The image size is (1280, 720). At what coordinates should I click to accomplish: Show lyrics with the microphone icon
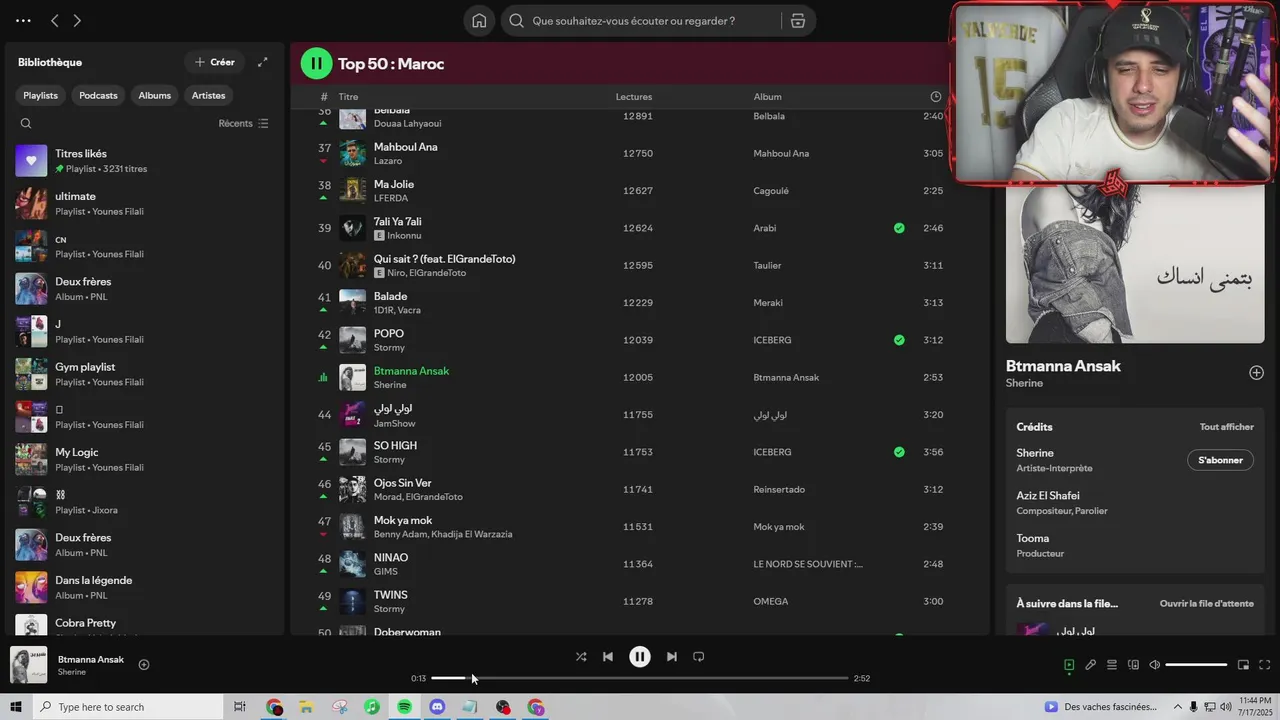[1091, 665]
